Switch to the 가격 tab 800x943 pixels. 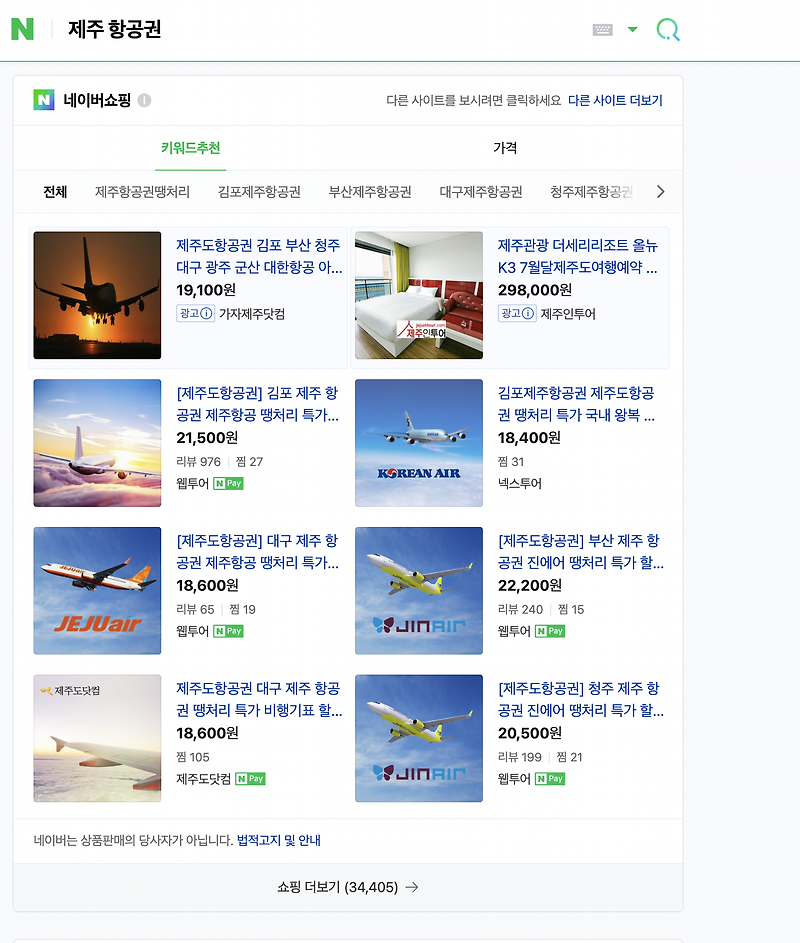pyautogui.click(x=505, y=148)
